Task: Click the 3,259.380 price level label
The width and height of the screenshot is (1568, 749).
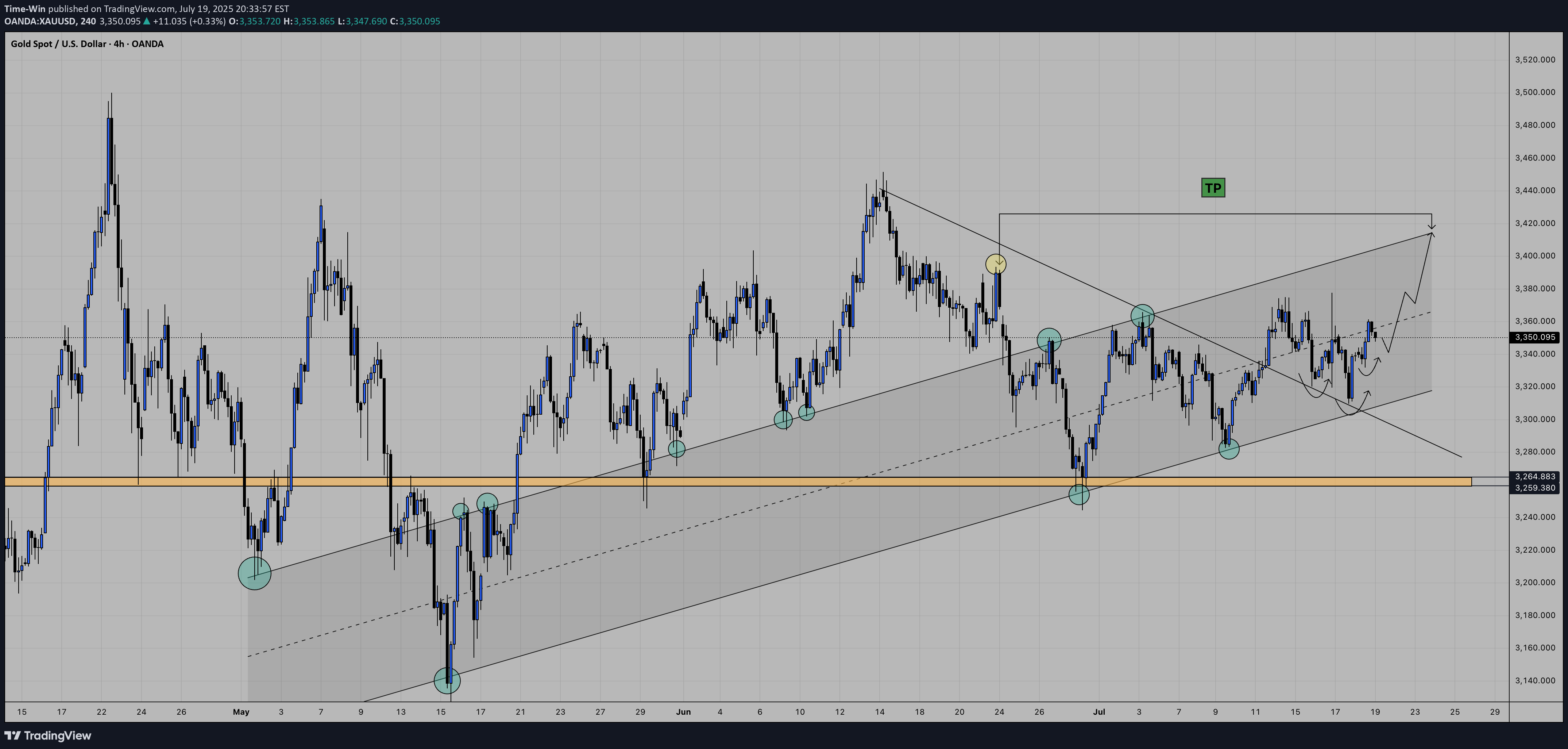Action: point(1535,488)
